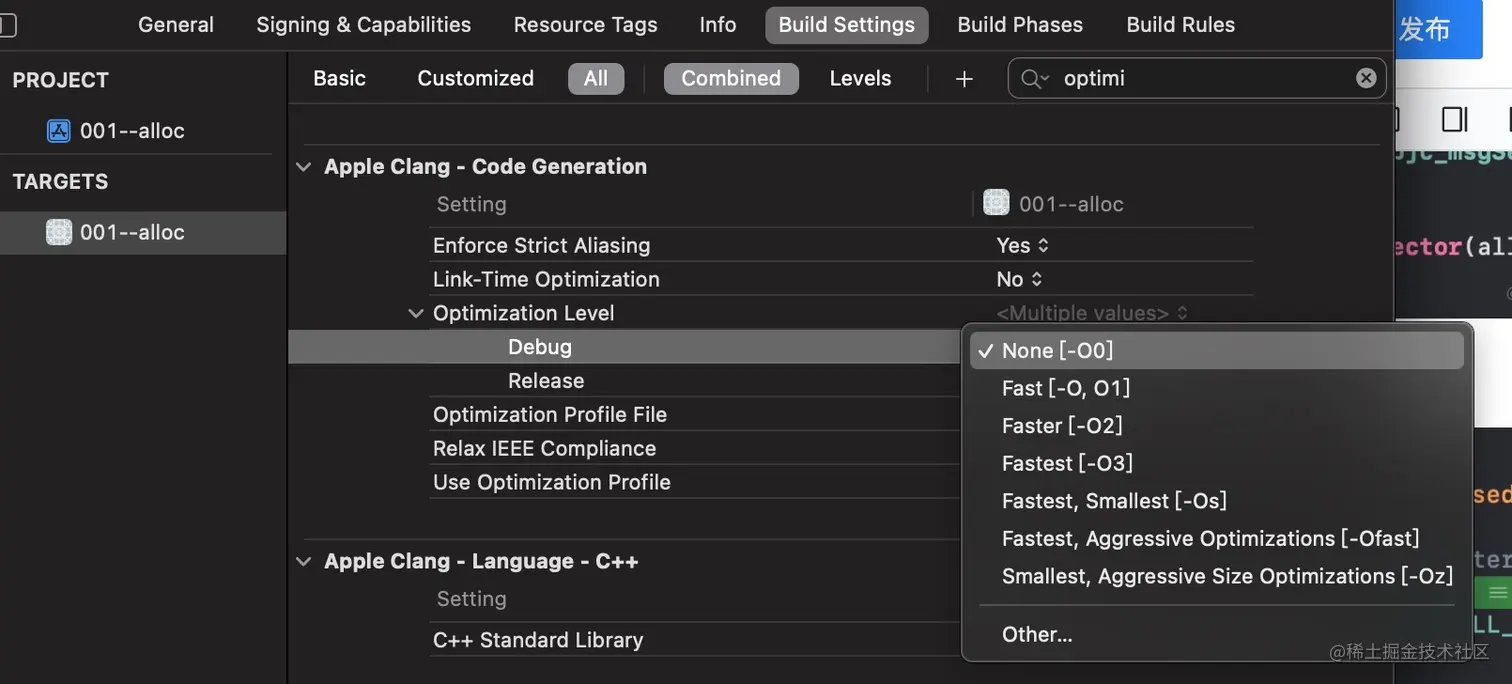The width and height of the screenshot is (1512, 684).
Task: Click the target icon in the Setting column header
Action: pos(996,204)
